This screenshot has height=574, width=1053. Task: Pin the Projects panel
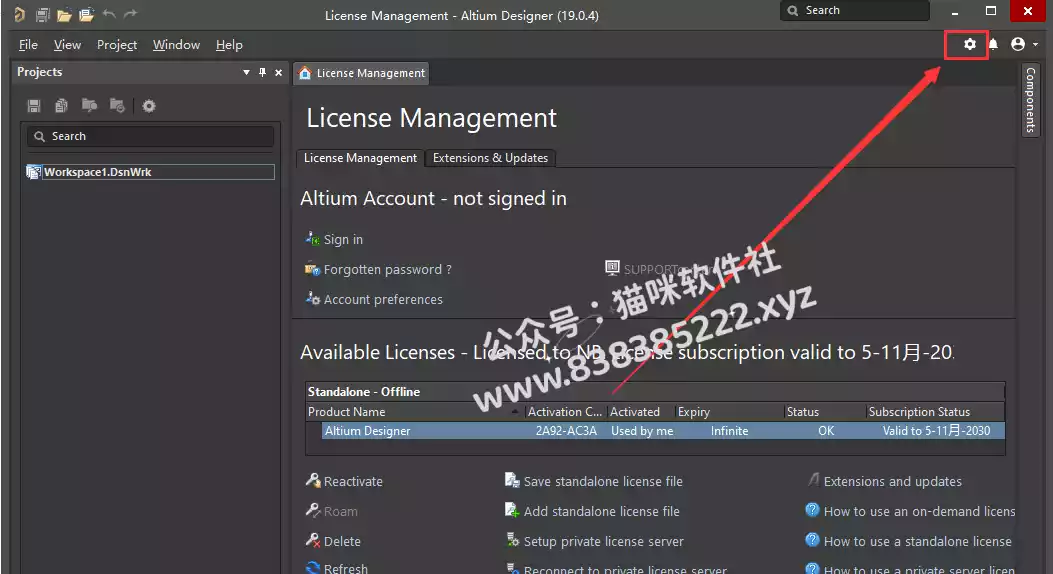pyautogui.click(x=263, y=73)
